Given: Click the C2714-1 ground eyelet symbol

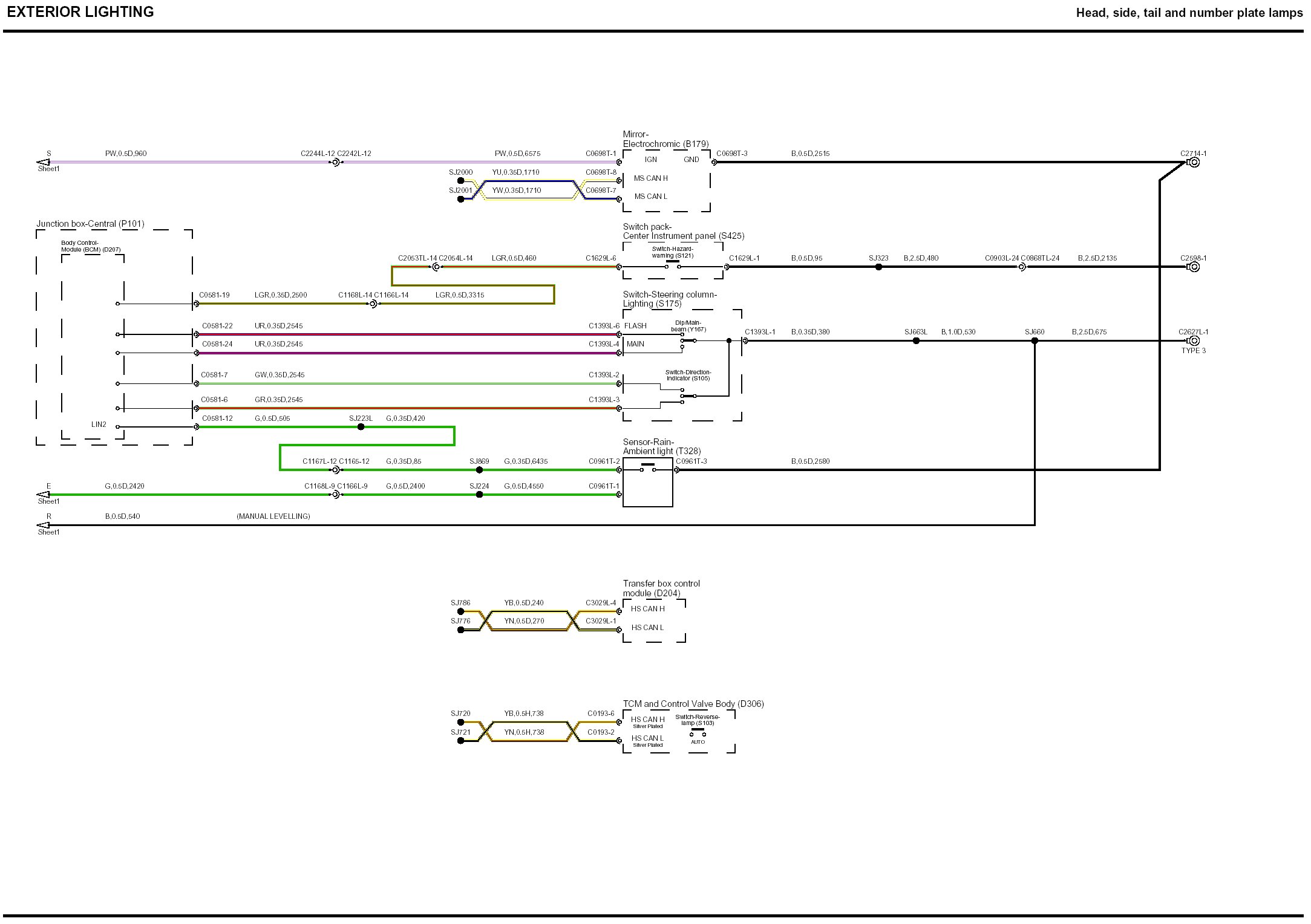Looking at the screenshot, I should (1194, 163).
